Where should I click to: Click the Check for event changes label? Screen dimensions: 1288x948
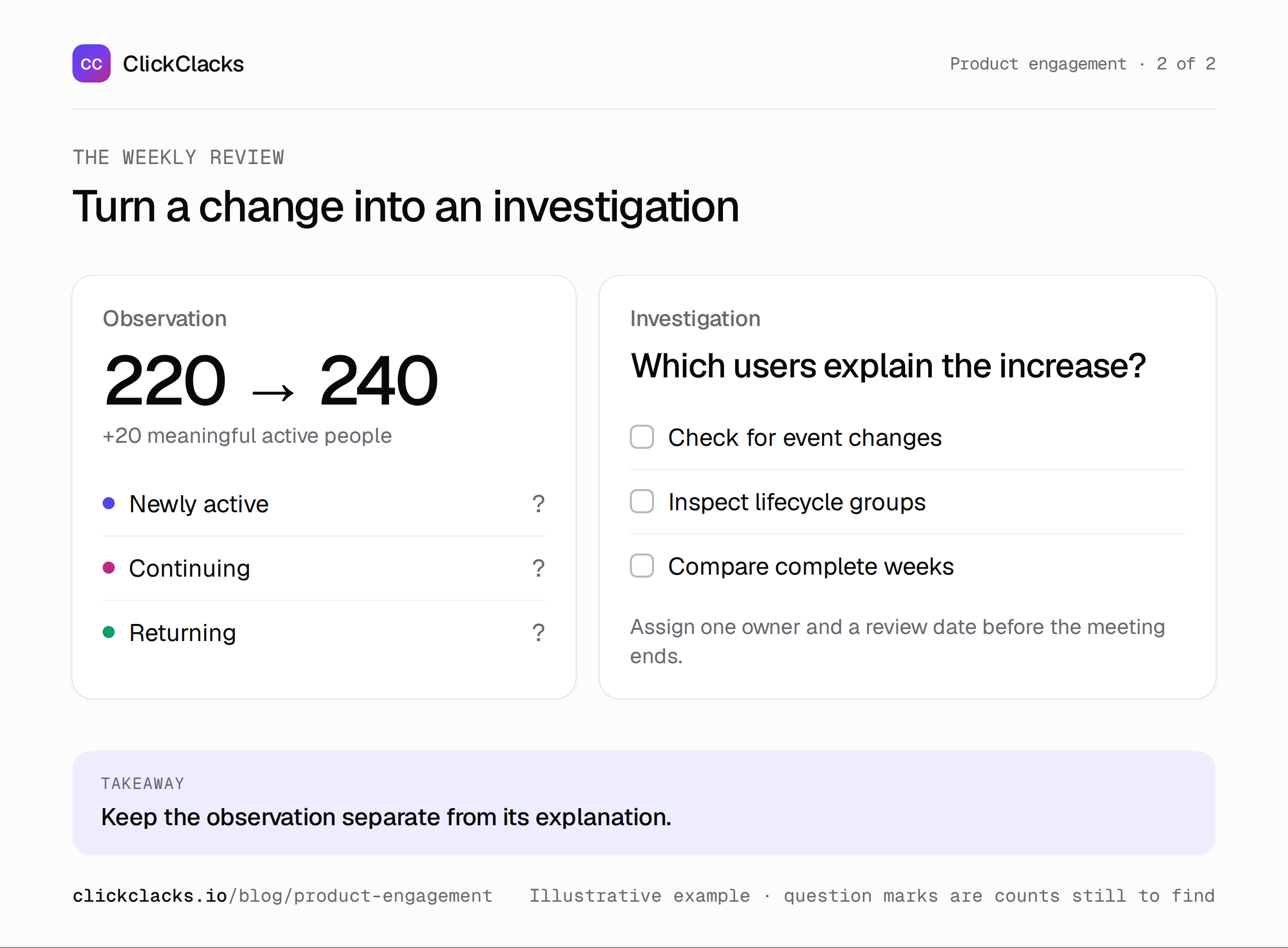point(805,438)
